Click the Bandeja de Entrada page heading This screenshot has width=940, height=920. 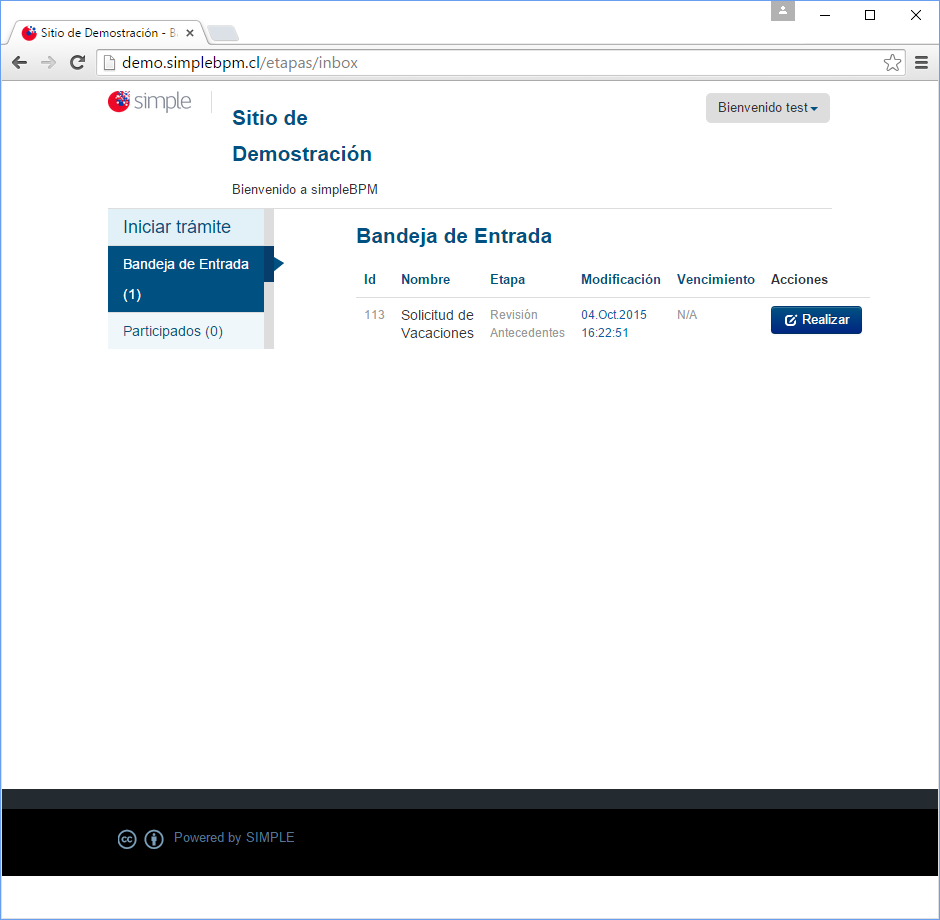454,236
